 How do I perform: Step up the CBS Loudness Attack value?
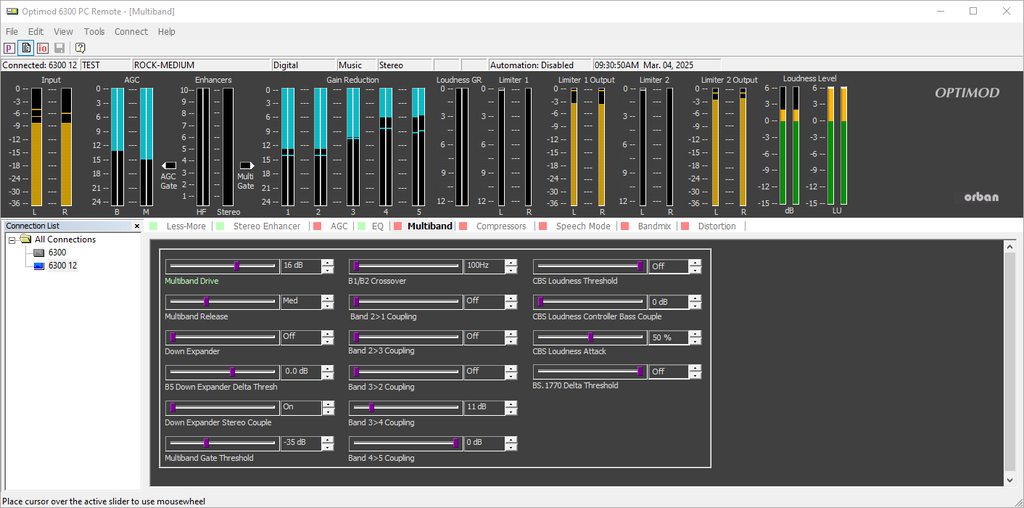(695, 333)
